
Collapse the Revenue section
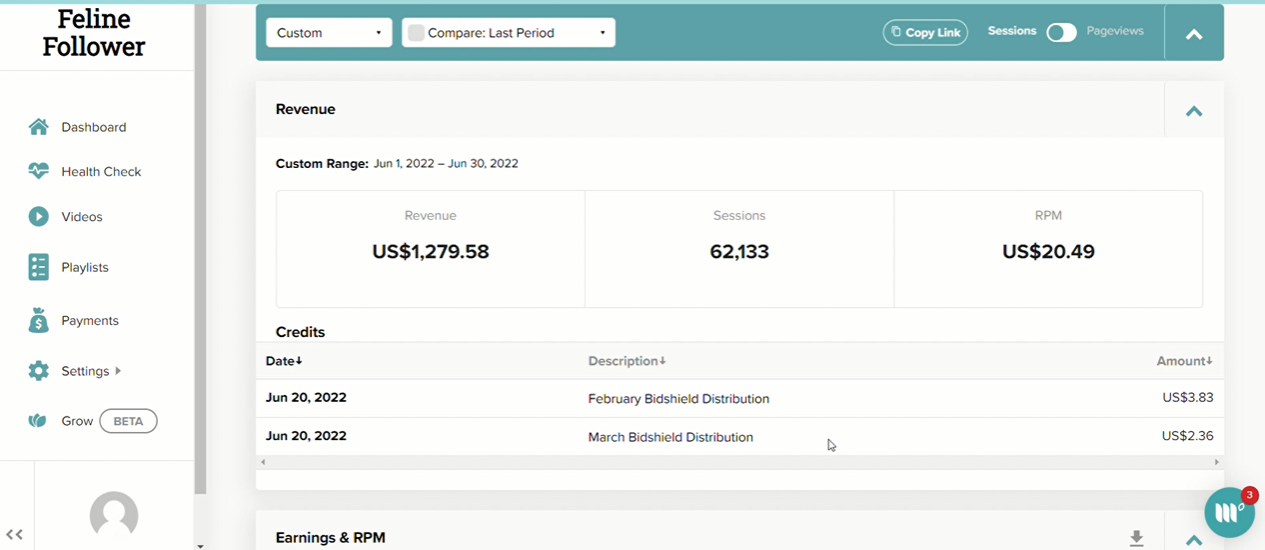pos(1194,110)
